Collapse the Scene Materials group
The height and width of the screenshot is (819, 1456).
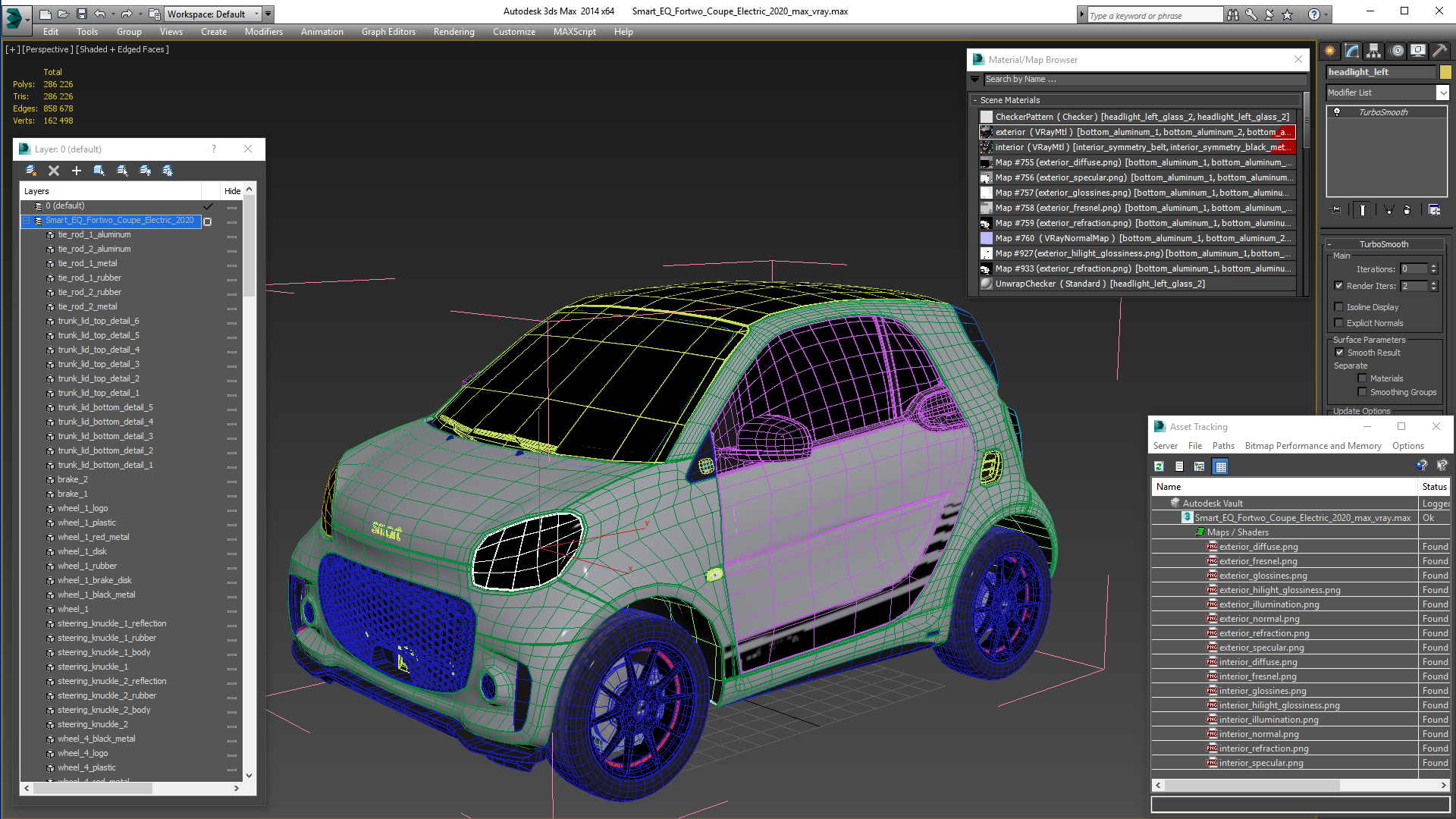pos(975,100)
